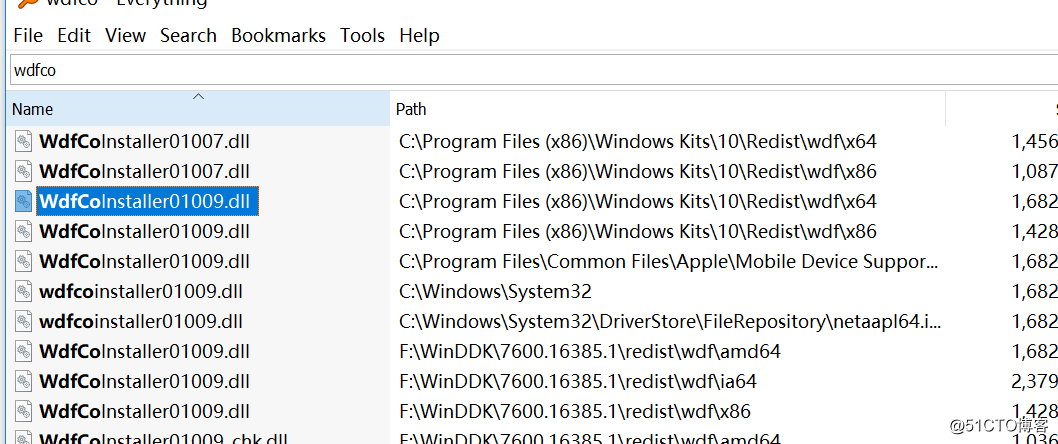Click DLL icon of the WinDDK redist\wdf\x86 row

click(24, 412)
